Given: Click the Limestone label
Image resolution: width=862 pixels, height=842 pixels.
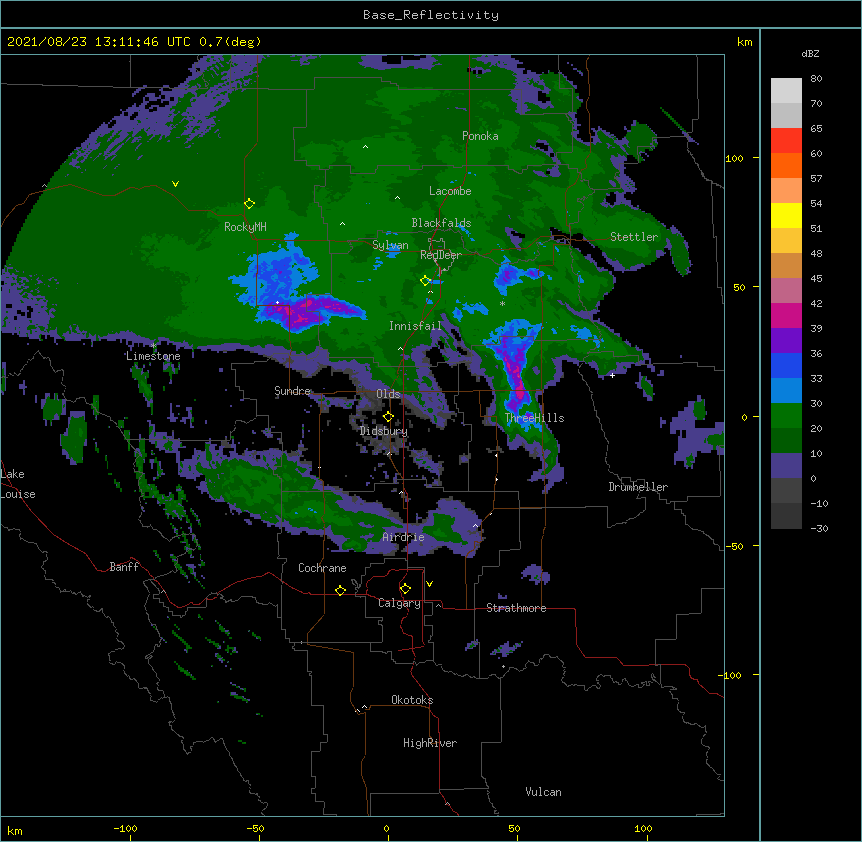Looking at the screenshot, I should point(153,356).
